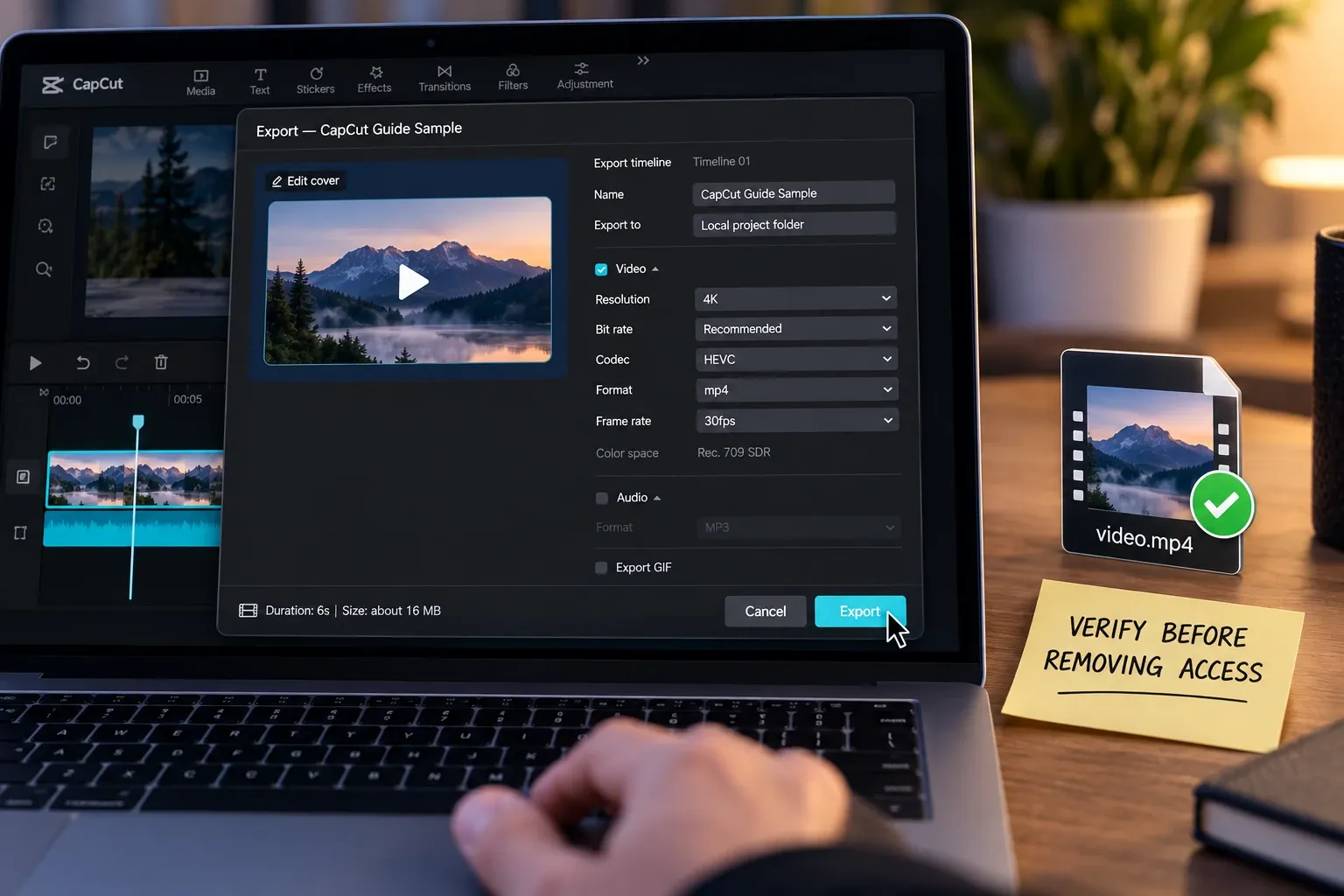Enable the Audio checkbox
The image size is (1344, 896).
(x=602, y=498)
